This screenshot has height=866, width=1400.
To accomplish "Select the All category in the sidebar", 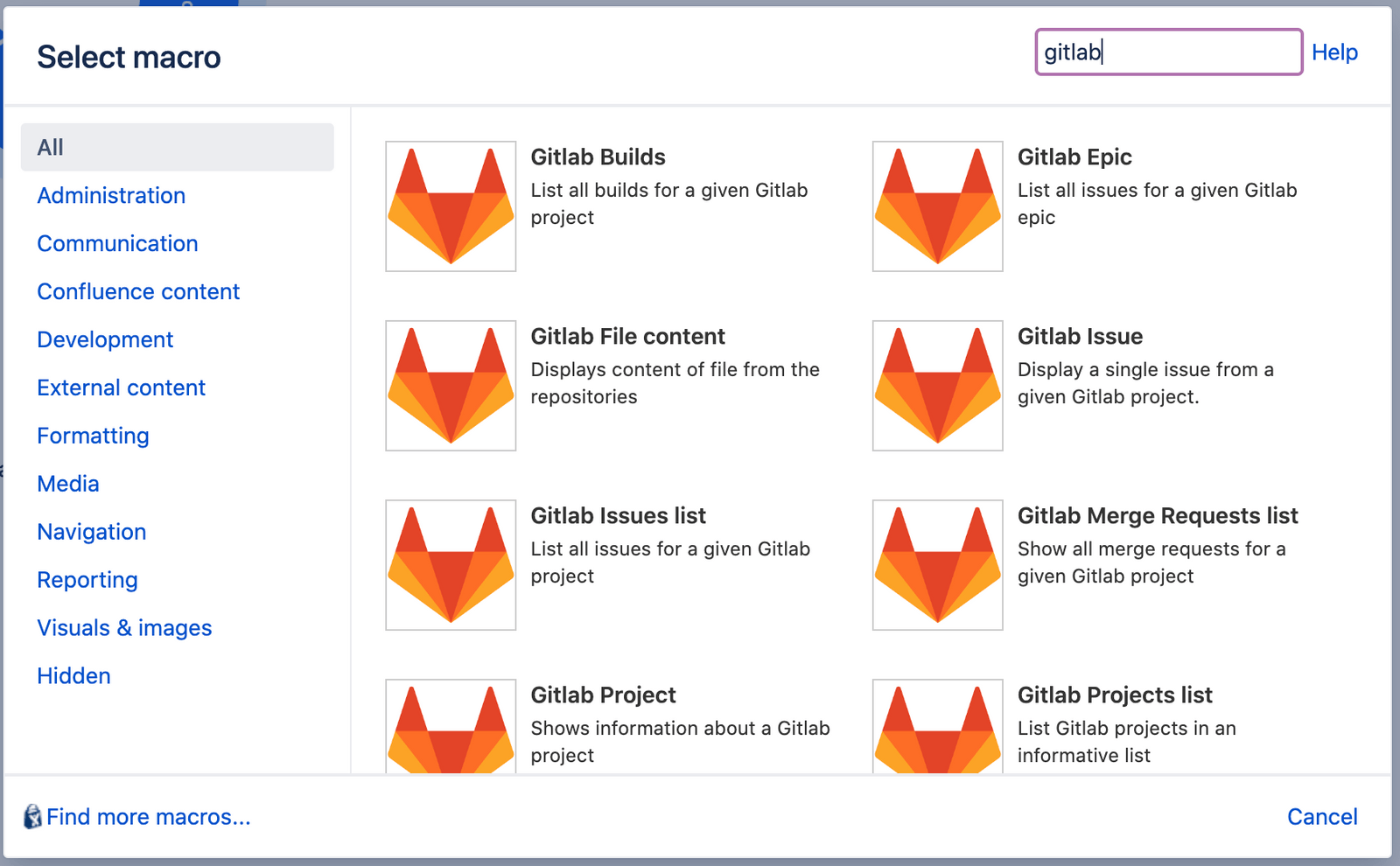I will click(x=49, y=147).
